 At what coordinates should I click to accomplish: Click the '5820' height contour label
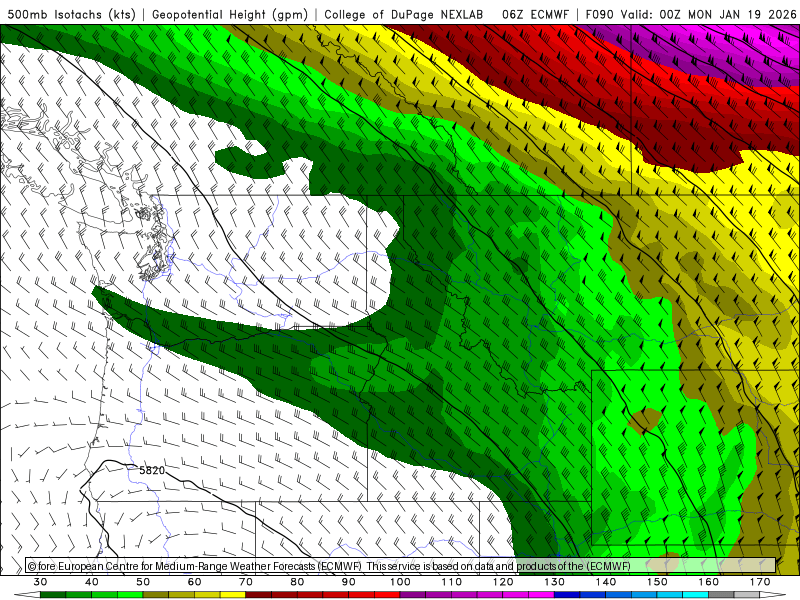coord(152,470)
